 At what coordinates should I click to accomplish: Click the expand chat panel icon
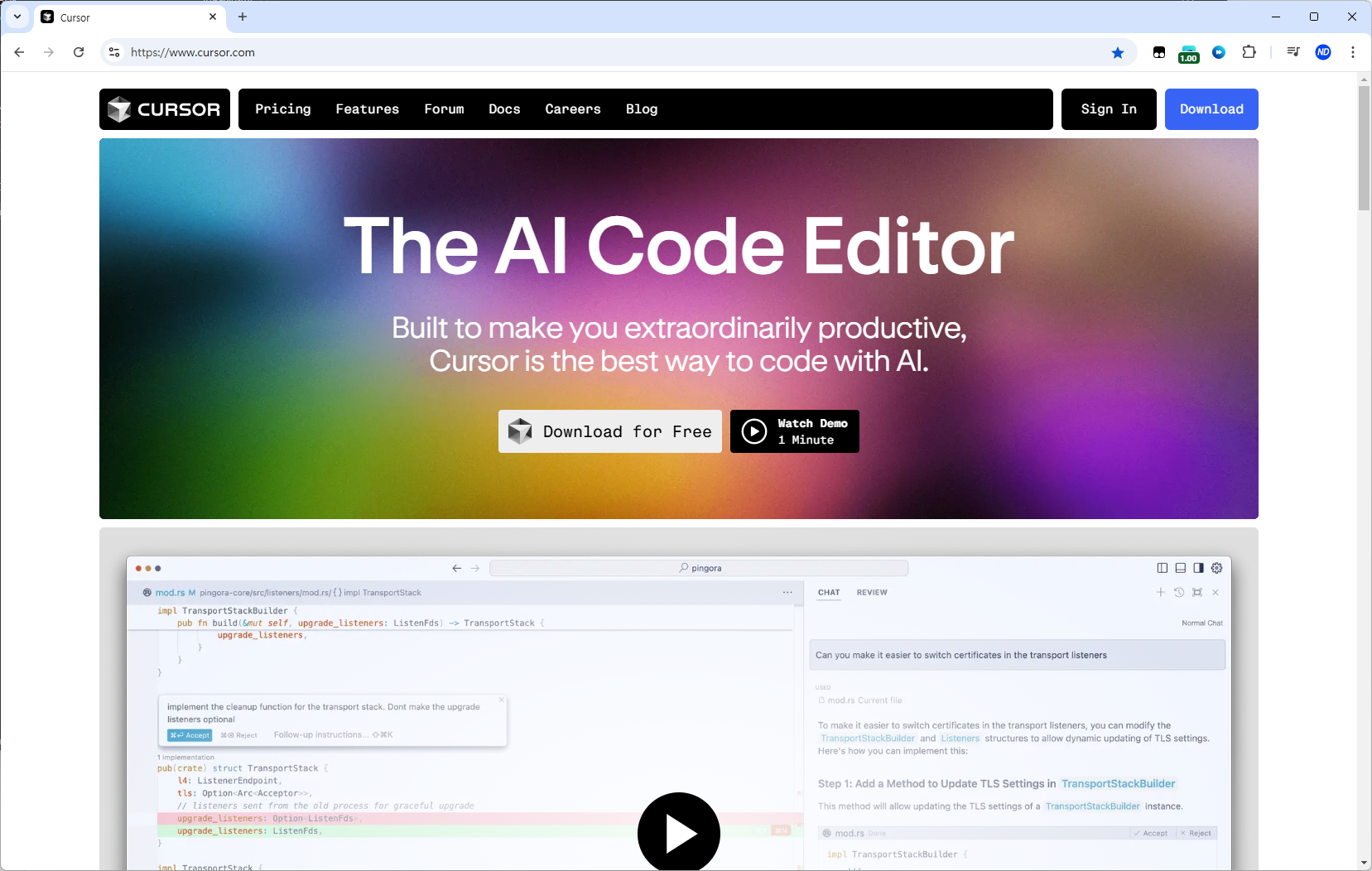[1197, 592]
